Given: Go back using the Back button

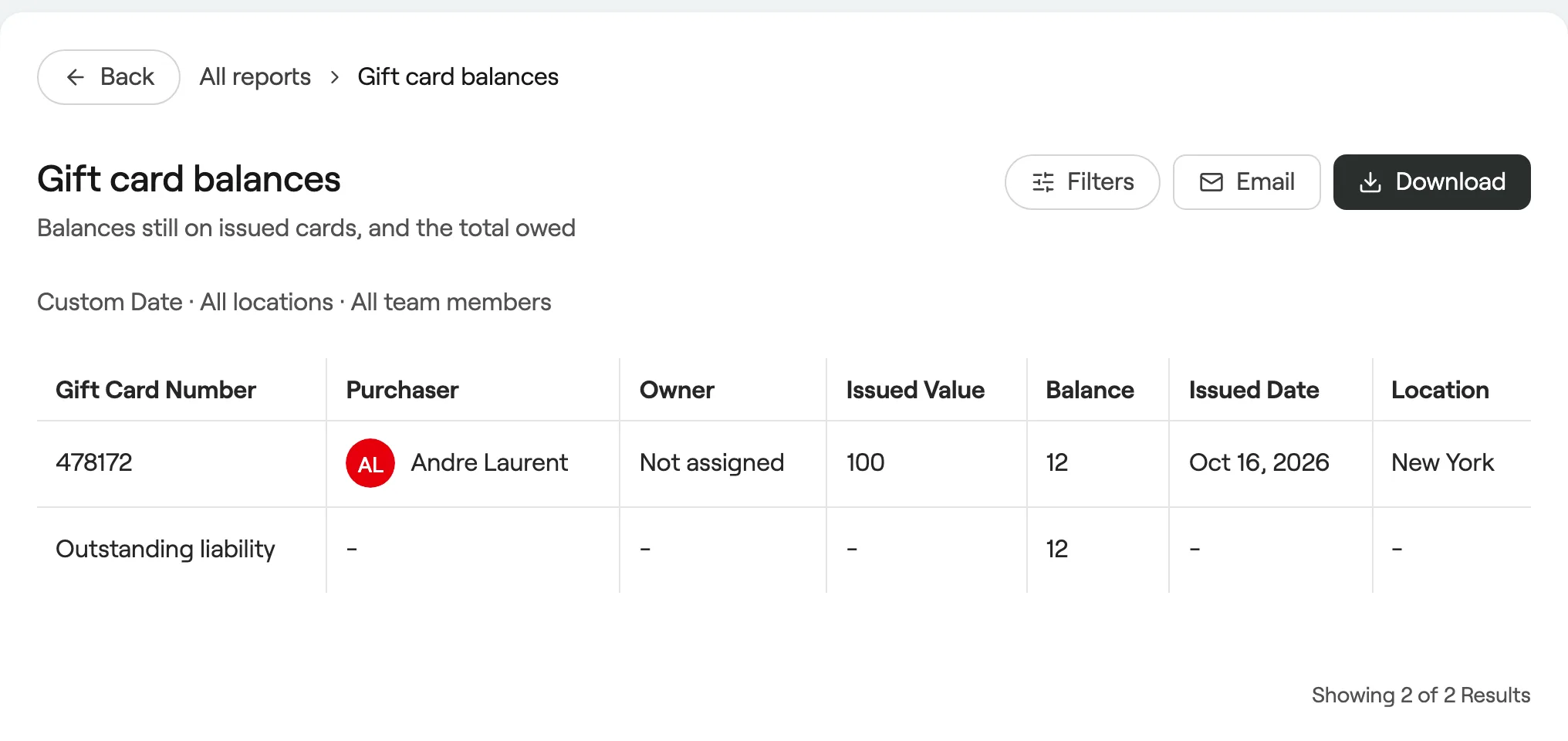Looking at the screenshot, I should (x=109, y=77).
